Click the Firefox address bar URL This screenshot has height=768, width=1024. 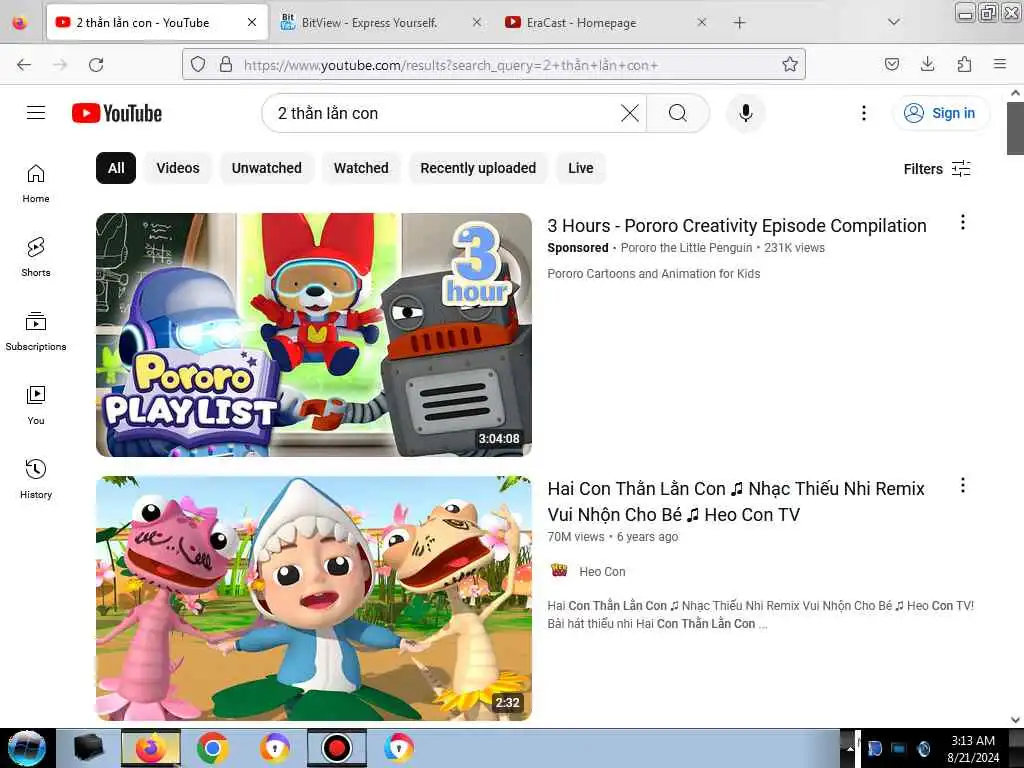coord(451,65)
